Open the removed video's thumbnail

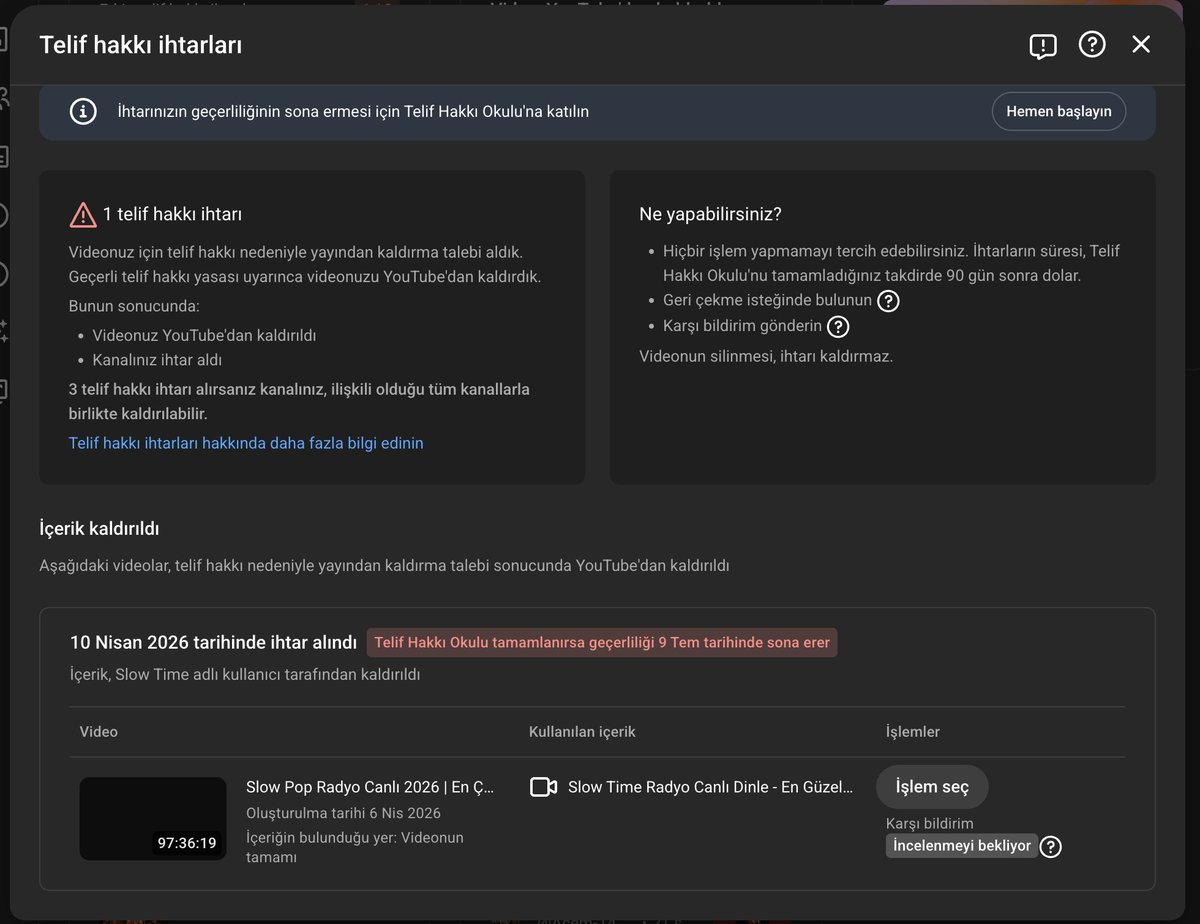pyautogui.click(x=153, y=818)
